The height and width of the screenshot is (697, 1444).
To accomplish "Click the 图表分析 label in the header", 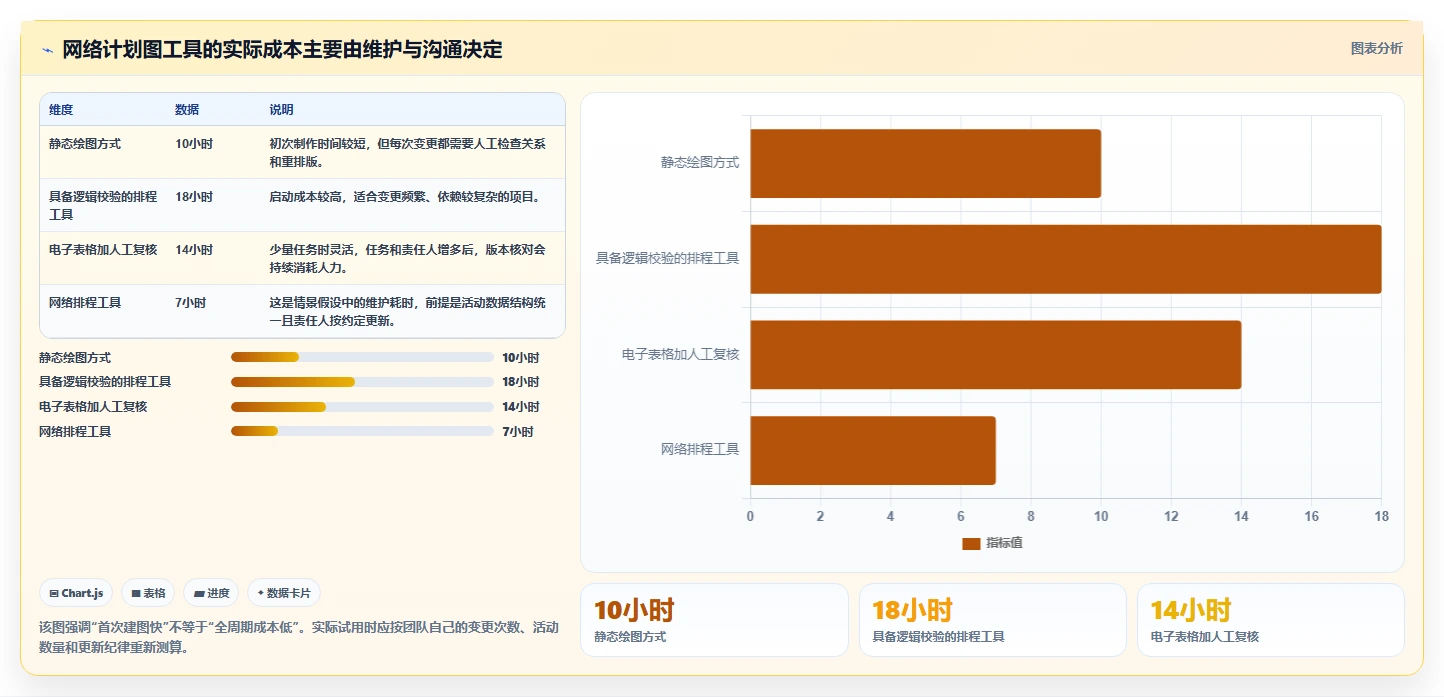I will tap(1376, 48).
